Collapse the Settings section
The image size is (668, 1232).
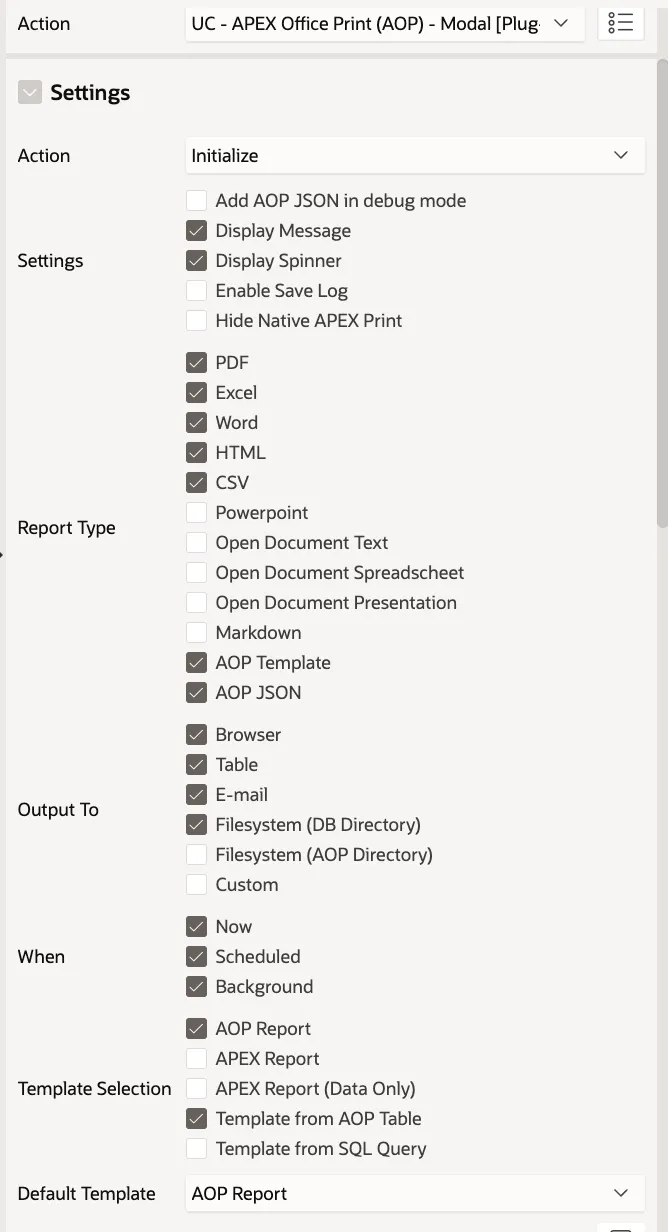tap(30, 92)
